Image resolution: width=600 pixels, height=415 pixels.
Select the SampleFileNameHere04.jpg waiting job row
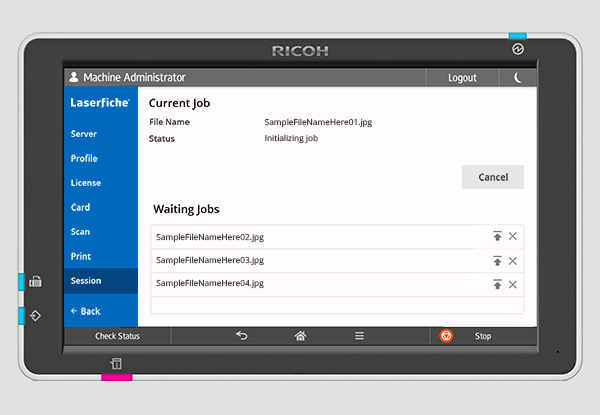pos(337,284)
